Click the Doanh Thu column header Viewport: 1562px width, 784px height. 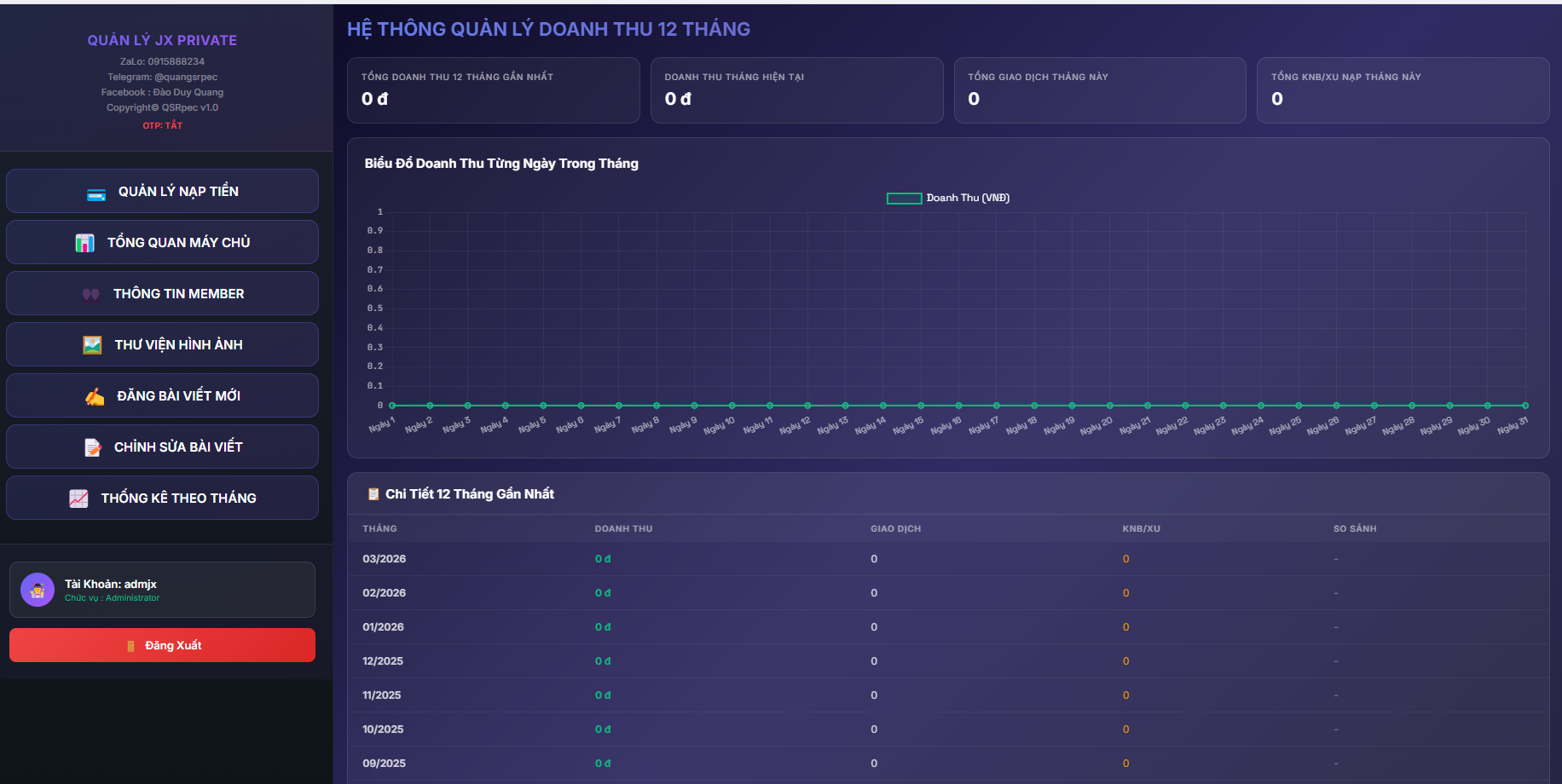[623, 528]
